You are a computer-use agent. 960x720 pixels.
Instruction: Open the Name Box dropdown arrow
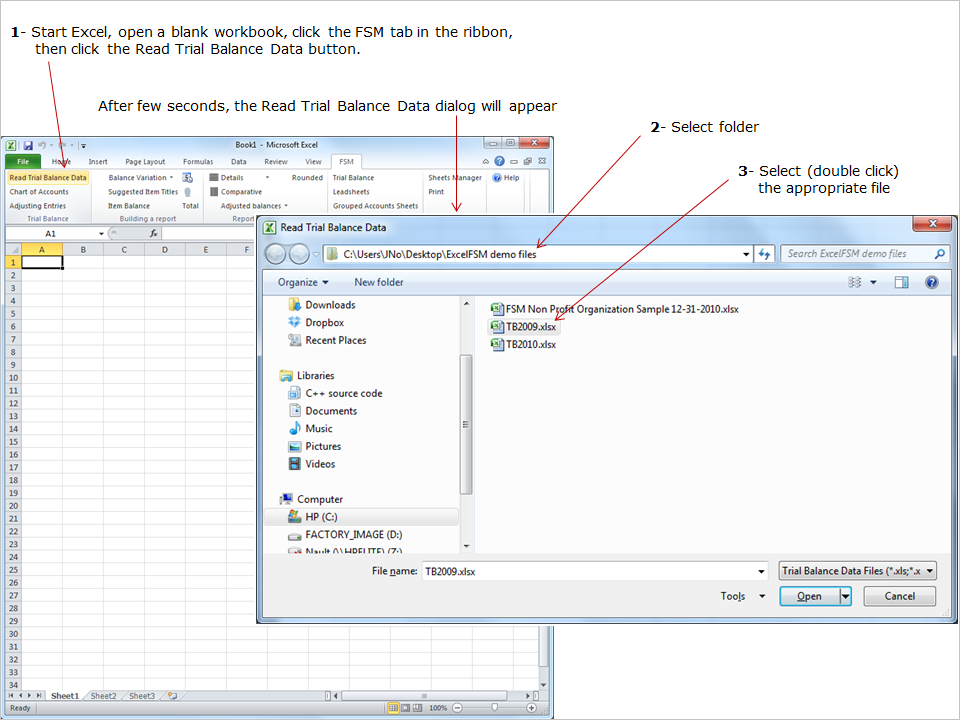pyautogui.click(x=101, y=234)
